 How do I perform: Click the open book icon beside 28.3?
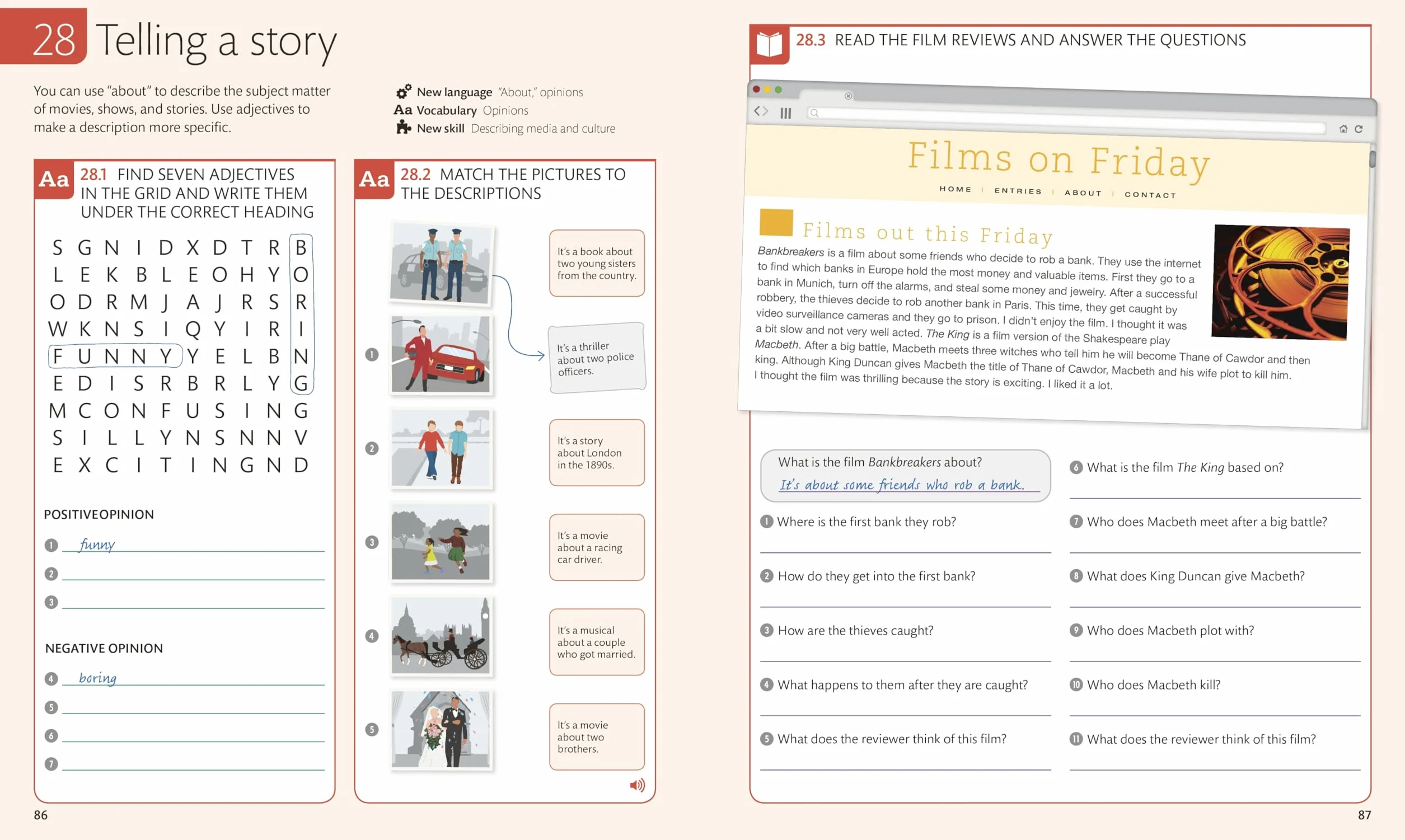[769, 44]
